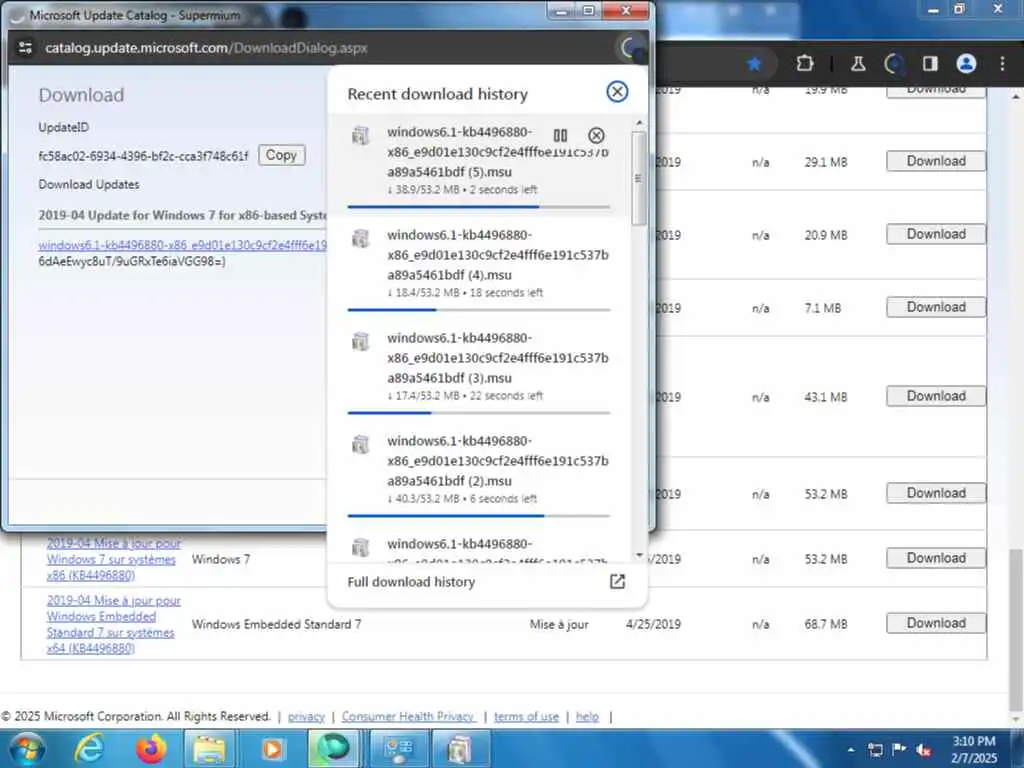Click progress bar of the (5).msu download

tap(479, 207)
